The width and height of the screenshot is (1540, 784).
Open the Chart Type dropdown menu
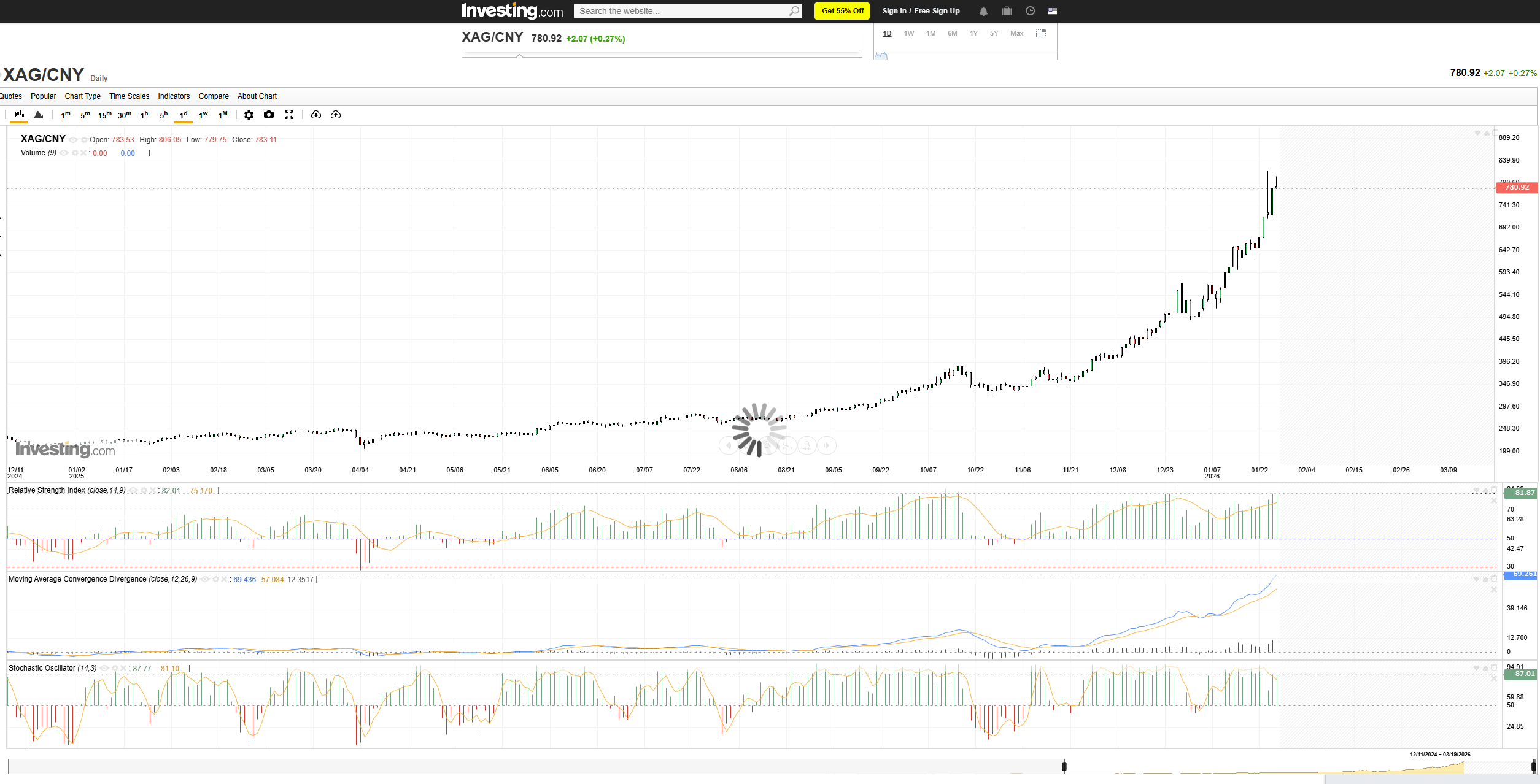[82, 96]
